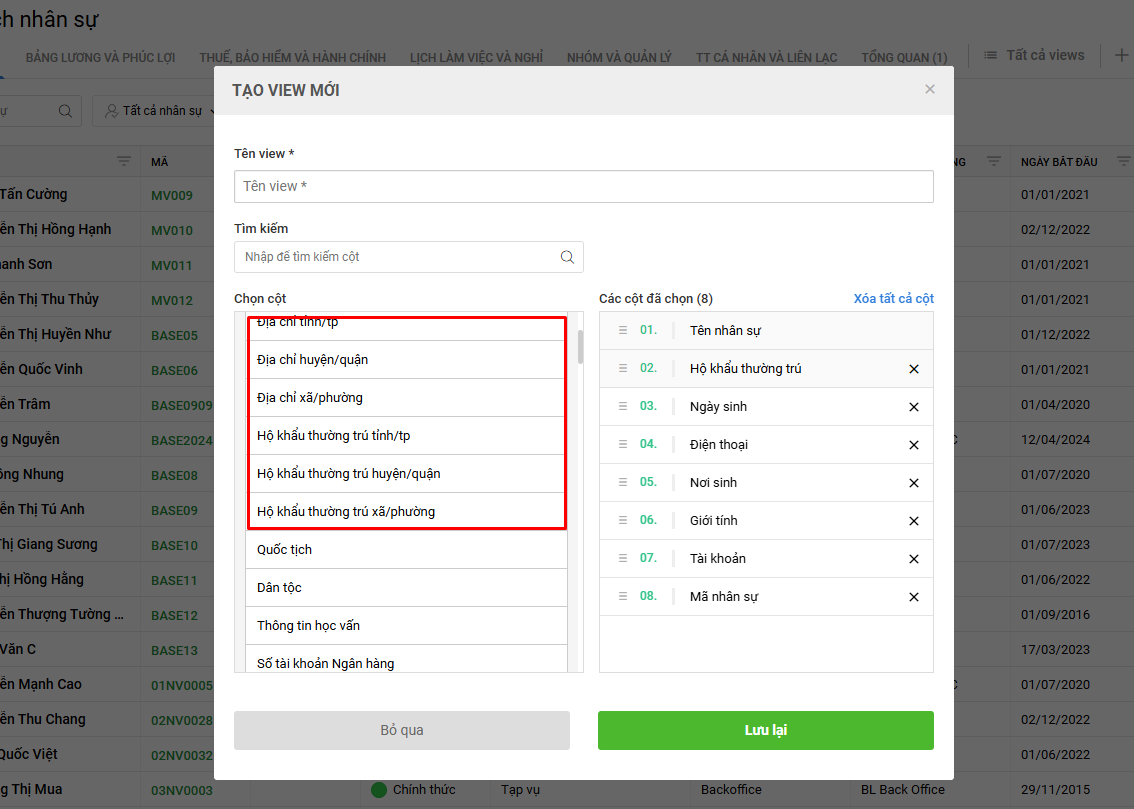
Task: Click Thị Mua employee name
Action: point(31,789)
